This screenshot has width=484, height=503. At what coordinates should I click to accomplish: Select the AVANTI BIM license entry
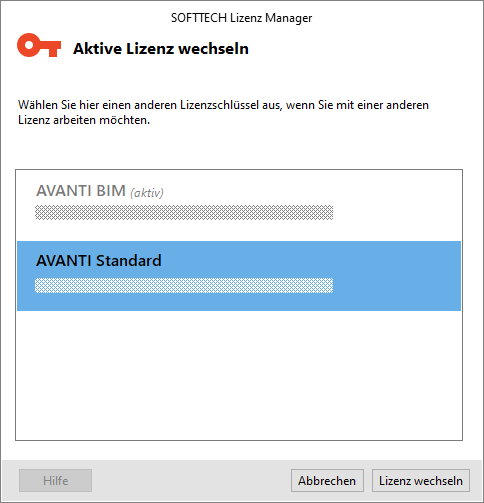pos(239,206)
